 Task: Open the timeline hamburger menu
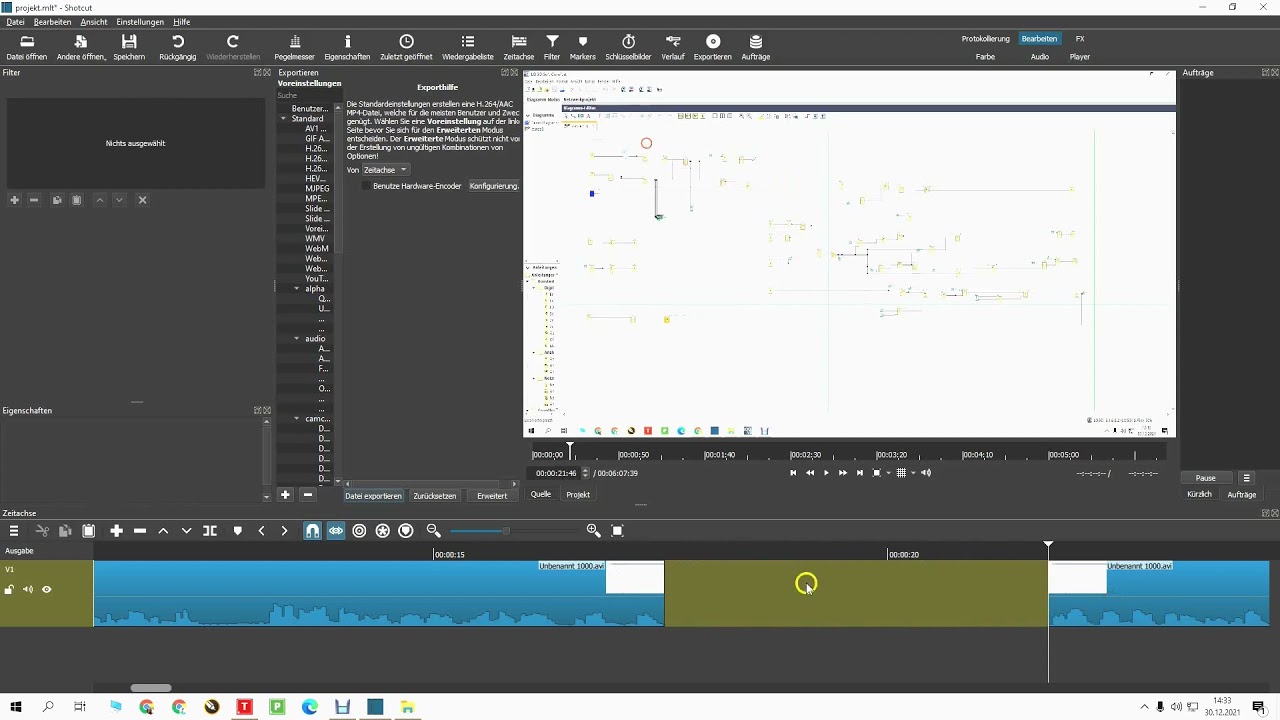click(x=14, y=531)
